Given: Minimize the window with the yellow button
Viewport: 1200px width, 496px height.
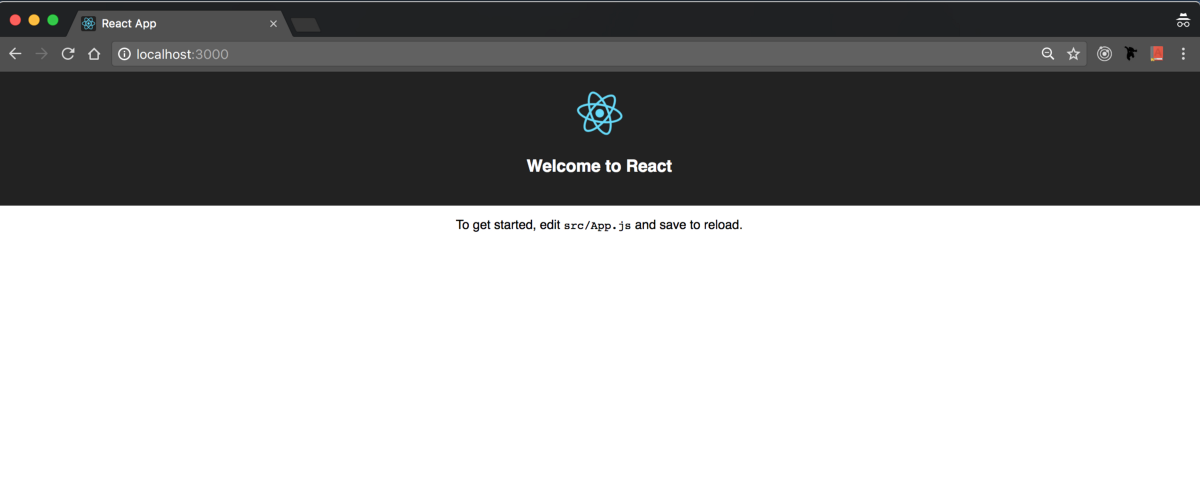Looking at the screenshot, I should (34, 20).
